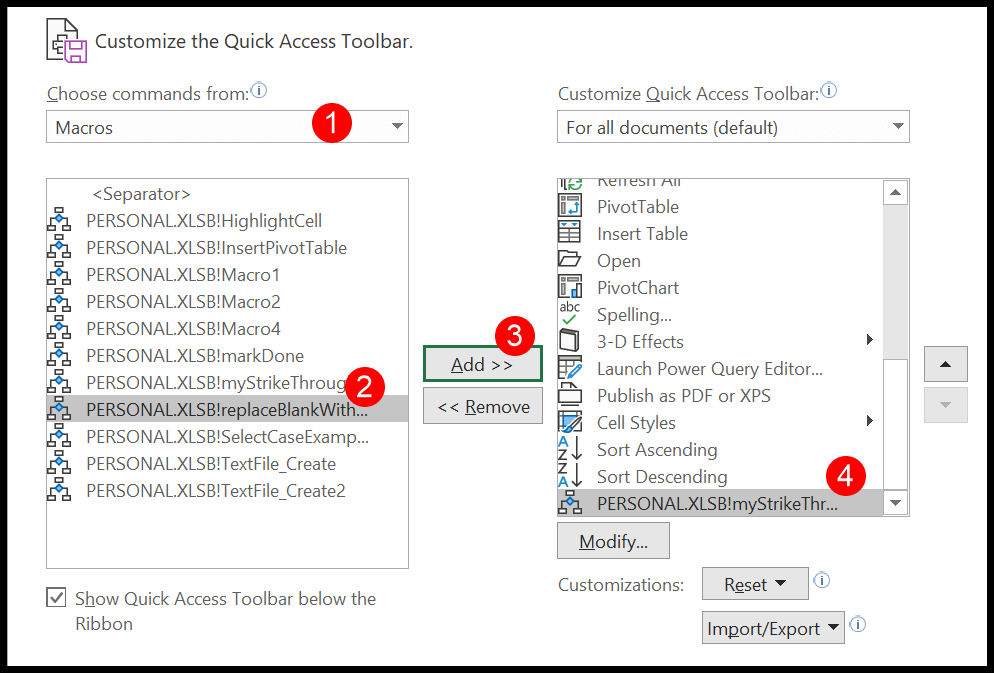994x673 pixels.
Task: Expand the 3-D Effects submenu arrow
Action: click(869, 341)
